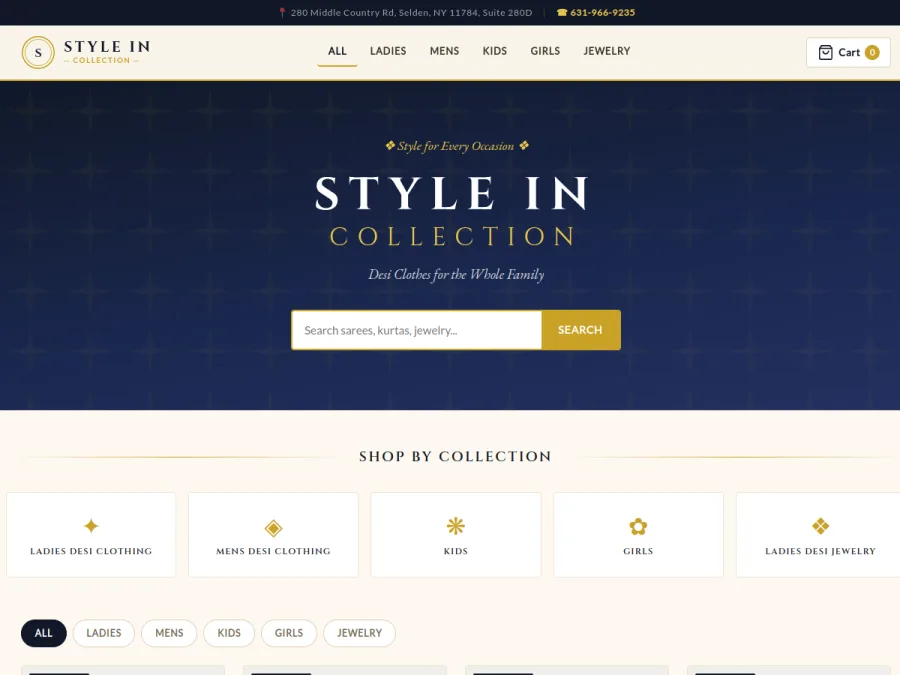Click the diamond icon on Mens Desi Clothing card
The image size is (900, 675).
click(x=273, y=527)
